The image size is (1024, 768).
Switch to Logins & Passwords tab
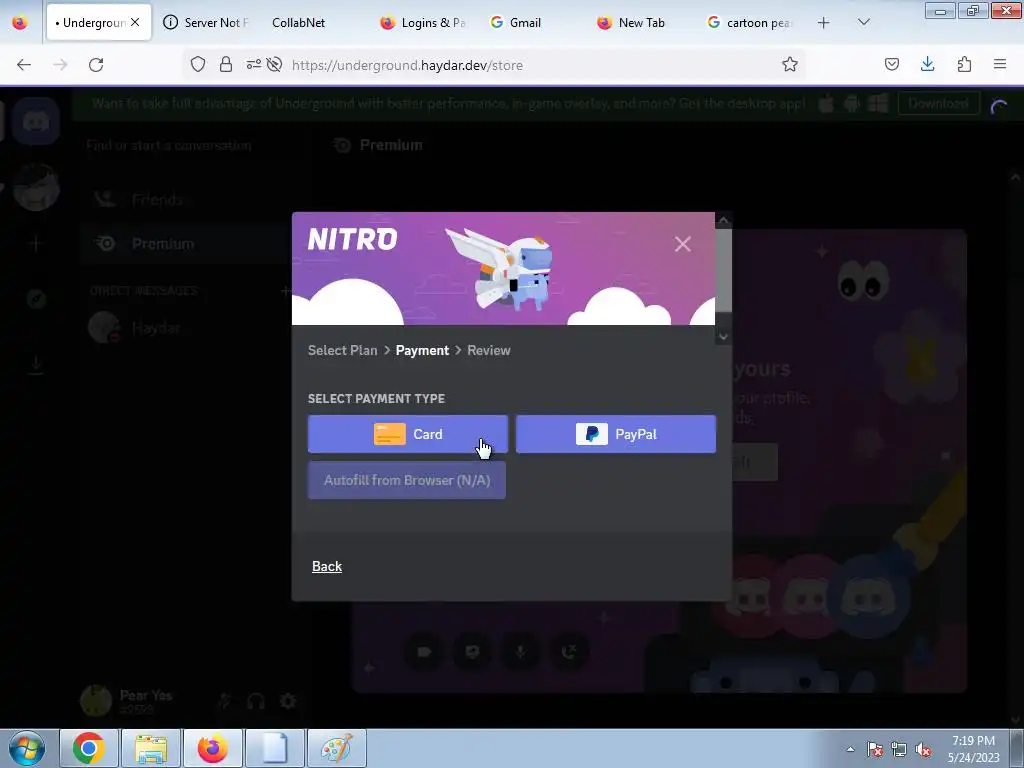coord(424,23)
